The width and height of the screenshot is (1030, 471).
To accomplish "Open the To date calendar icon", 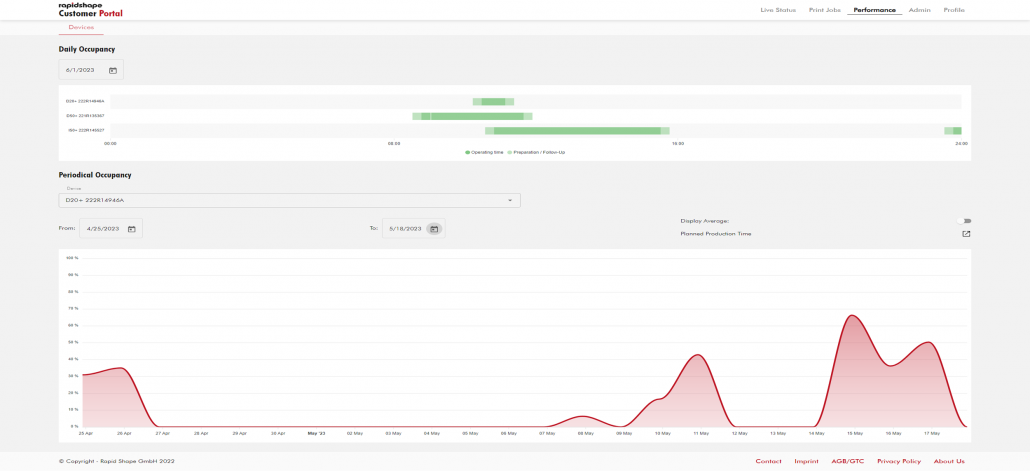I will coord(434,229).
